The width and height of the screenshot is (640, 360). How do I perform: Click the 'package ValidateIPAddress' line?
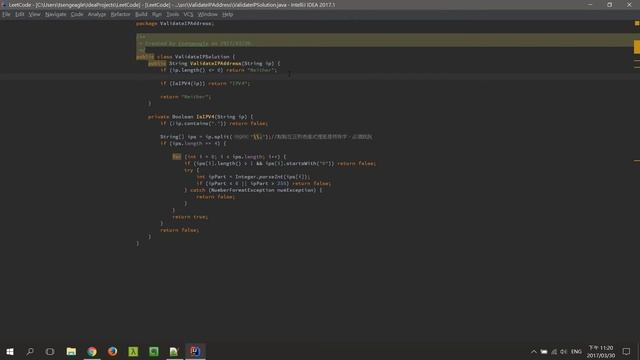[175, 24]
